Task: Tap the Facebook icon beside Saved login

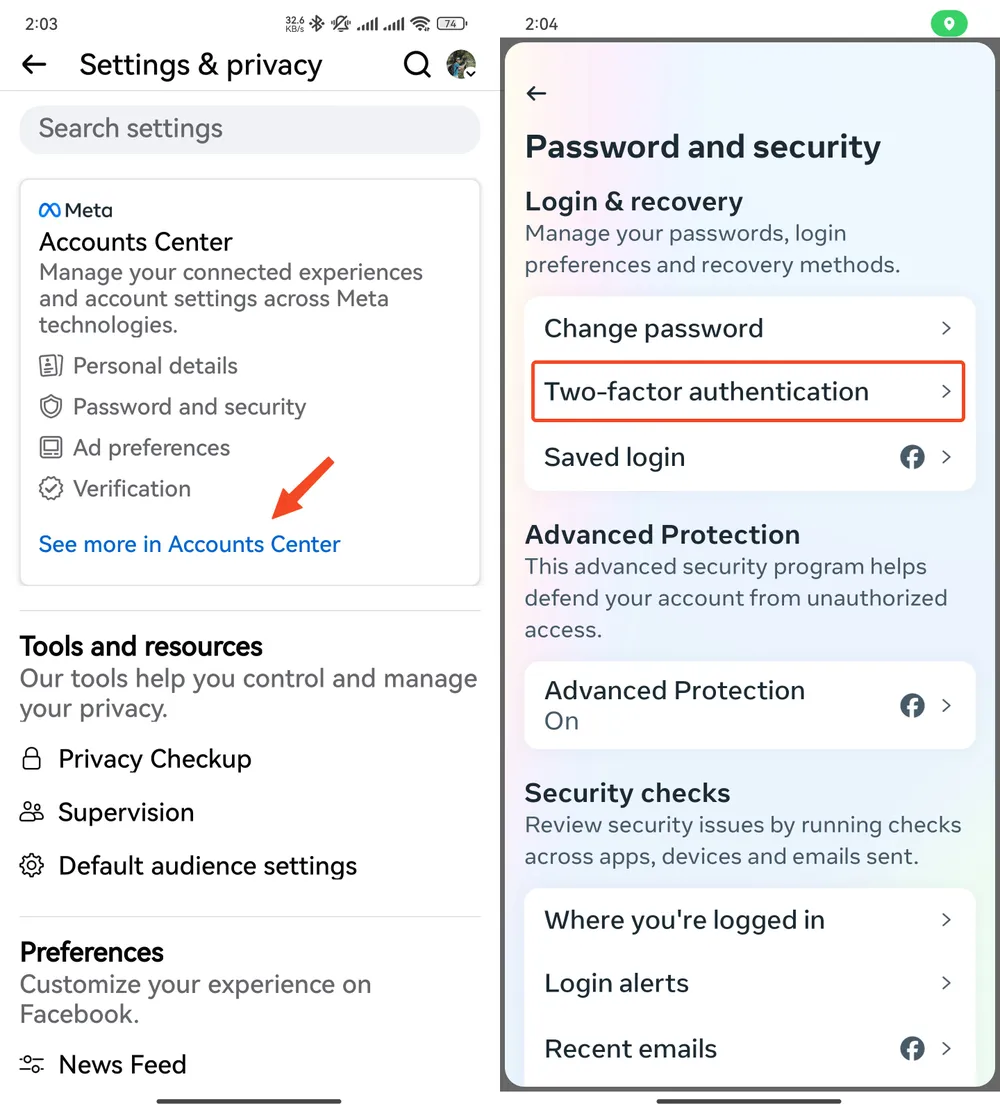Action: click(912, 458)
